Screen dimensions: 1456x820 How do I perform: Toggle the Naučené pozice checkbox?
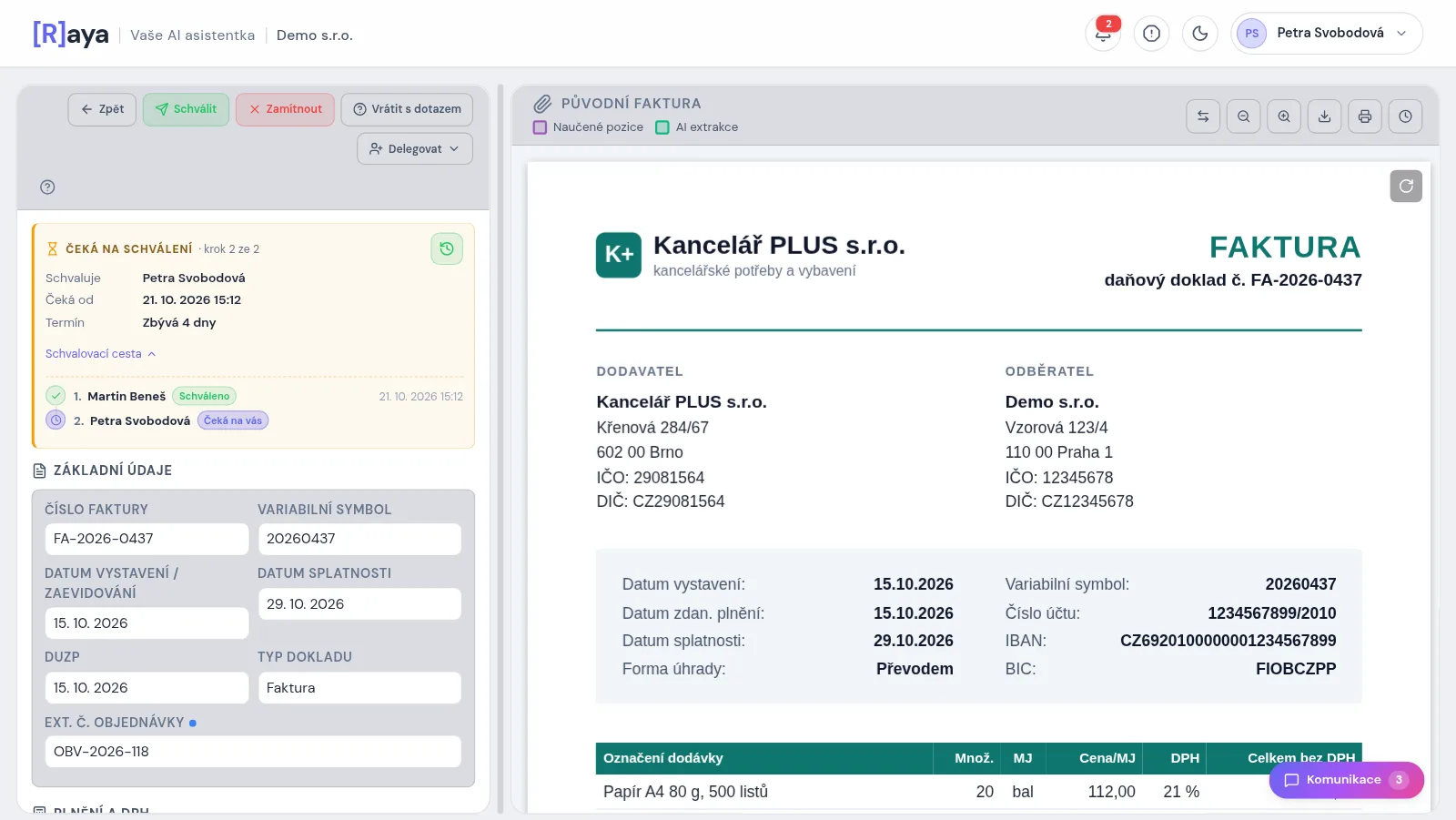point(540,127)
